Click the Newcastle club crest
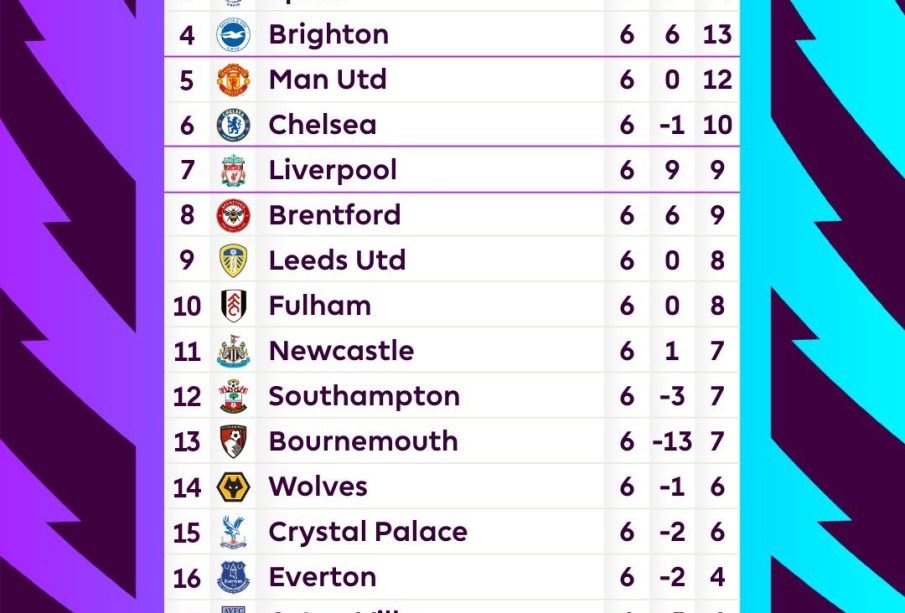The width and height of the screenshot is (905, 613). coord(233,351)
